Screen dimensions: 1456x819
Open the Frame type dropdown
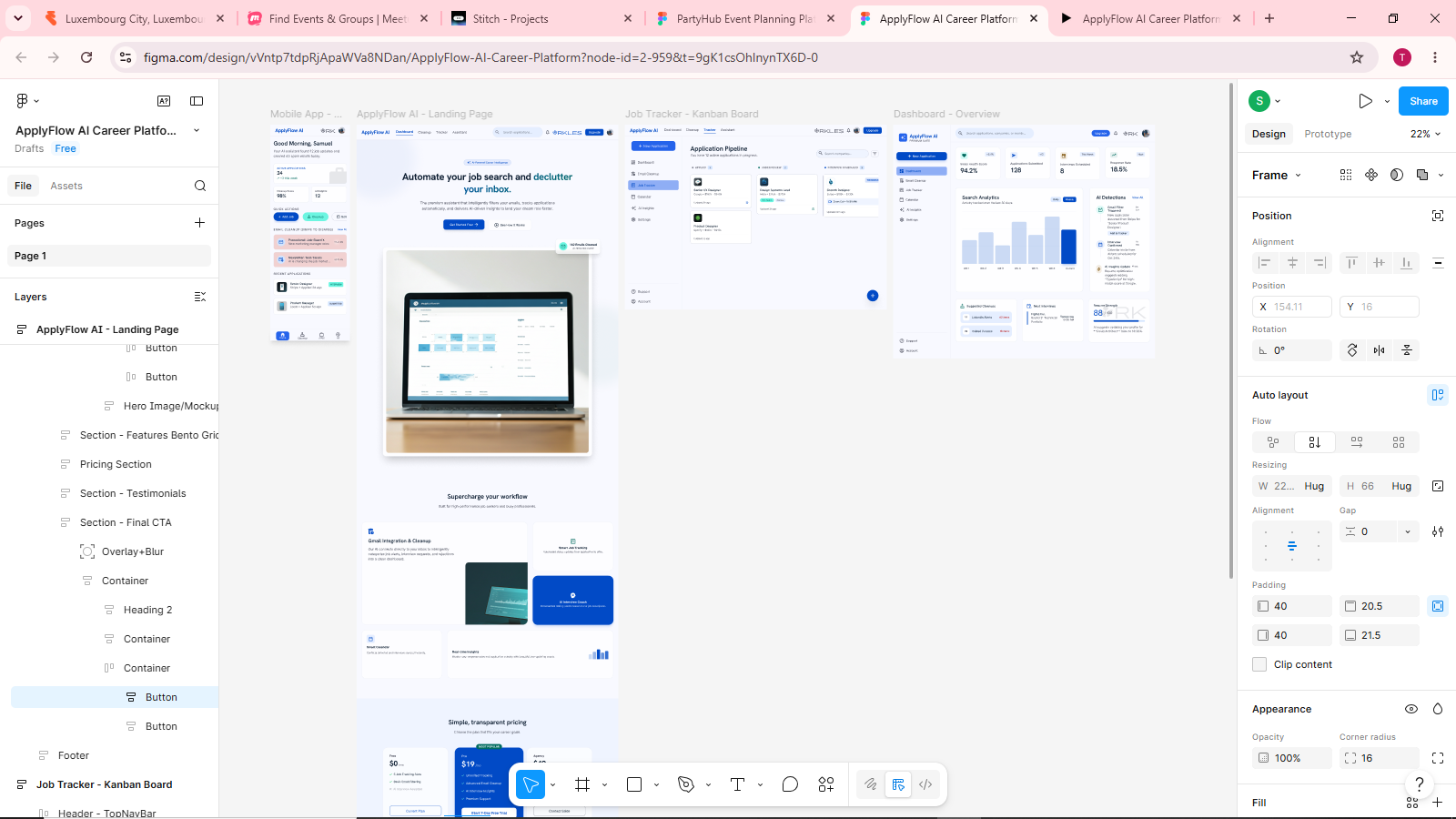1277,175
